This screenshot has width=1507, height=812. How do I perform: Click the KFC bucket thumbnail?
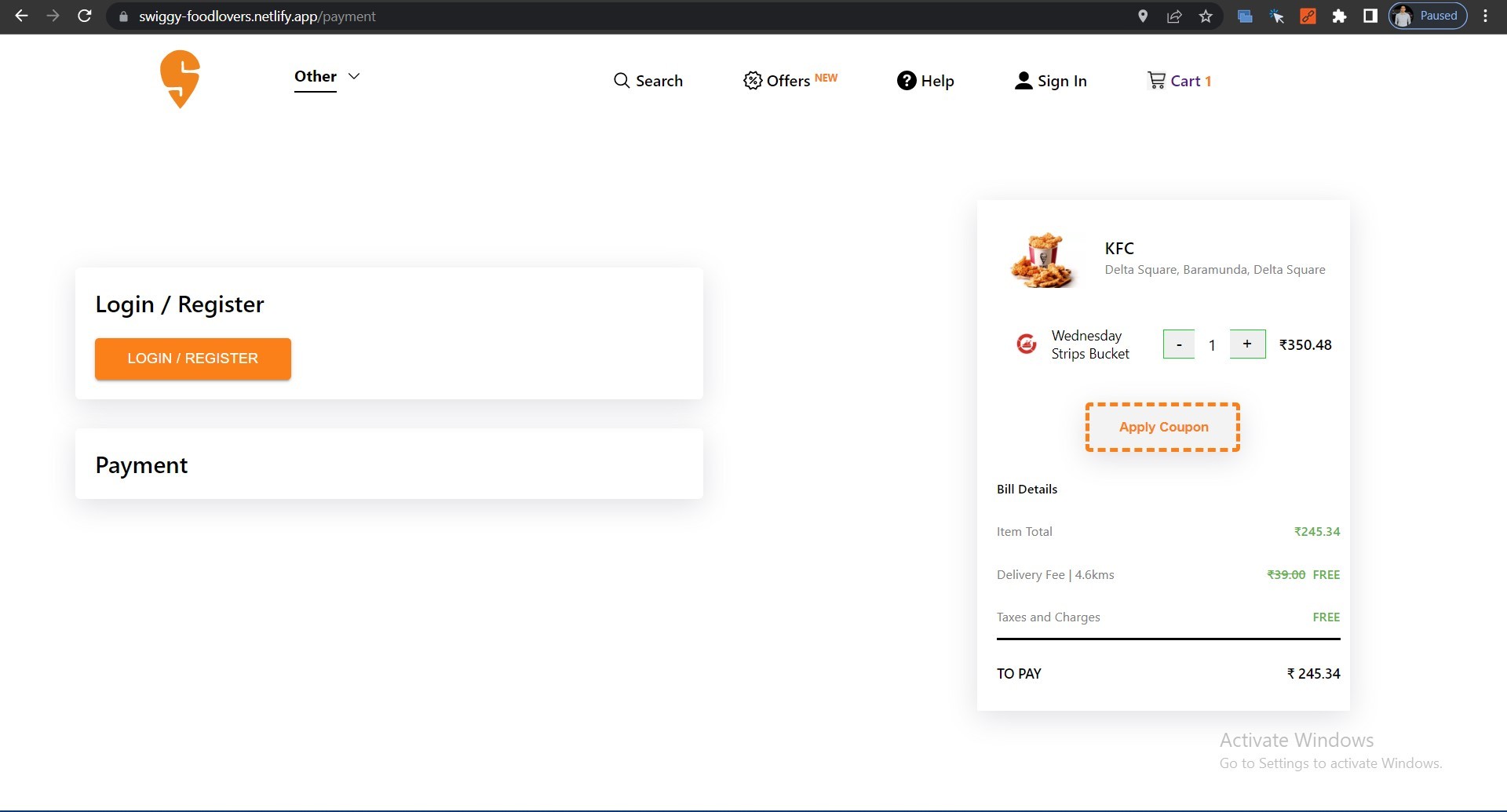click(x=1042, y=260)
